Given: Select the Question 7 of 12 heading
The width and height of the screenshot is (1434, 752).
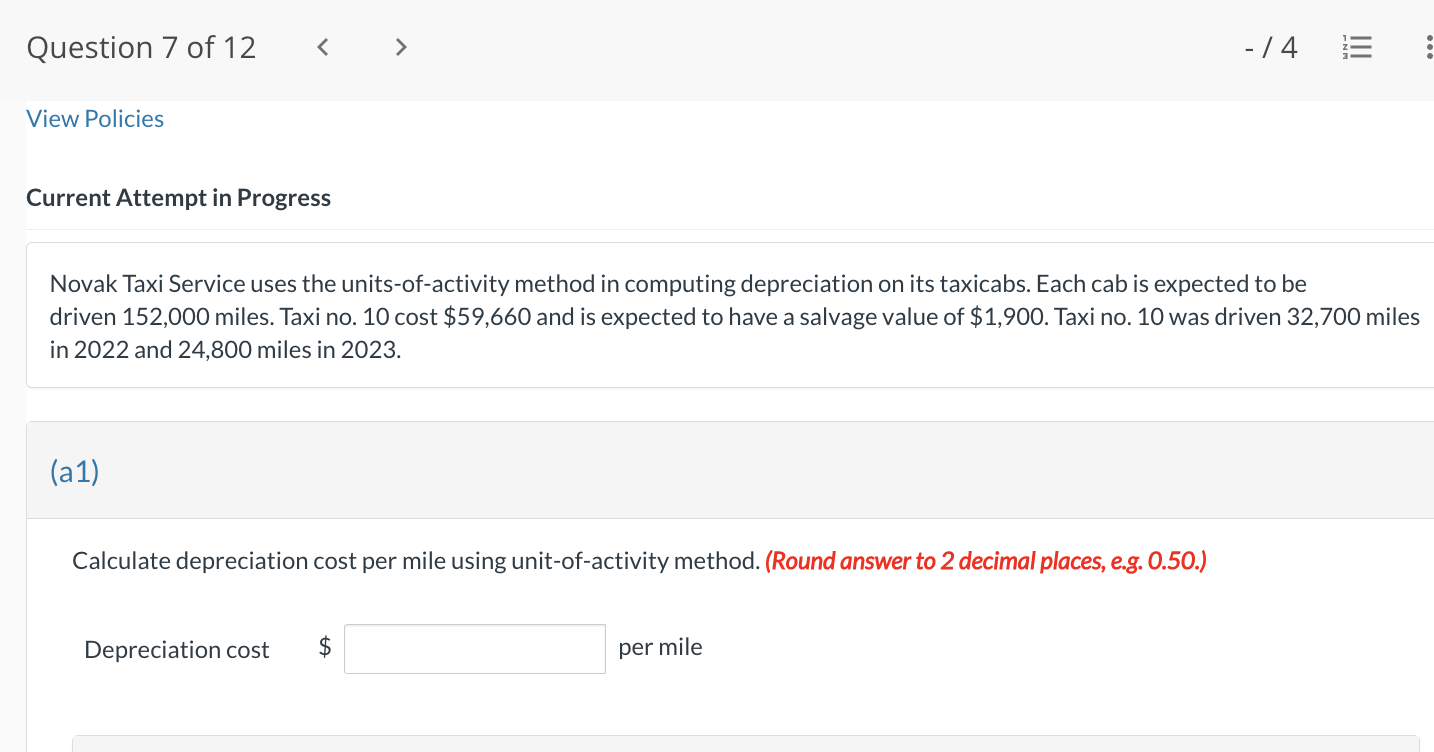Looking at the screenshot, I should 141,46.
